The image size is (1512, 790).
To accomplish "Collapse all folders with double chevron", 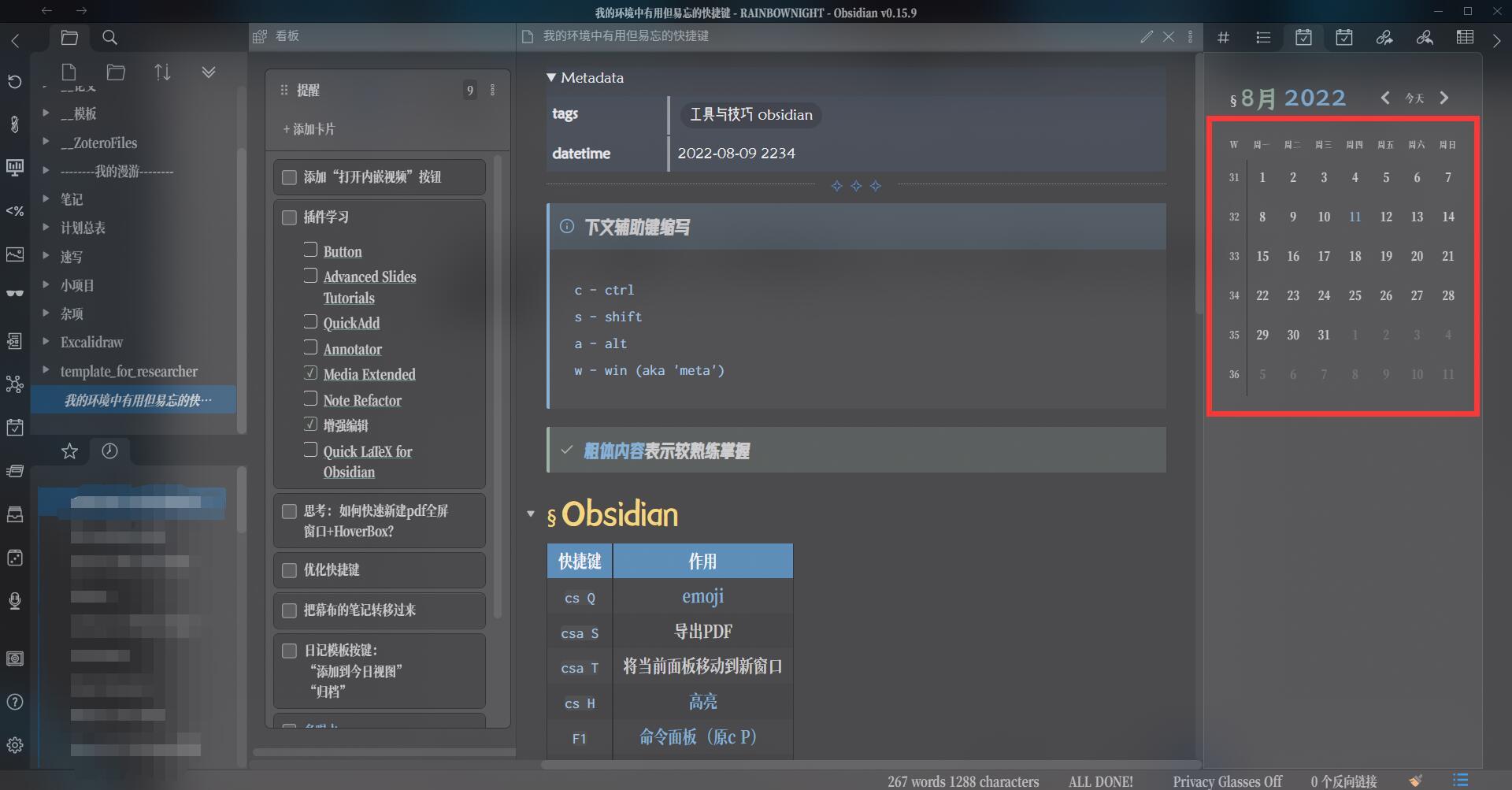I will point(209,72).
